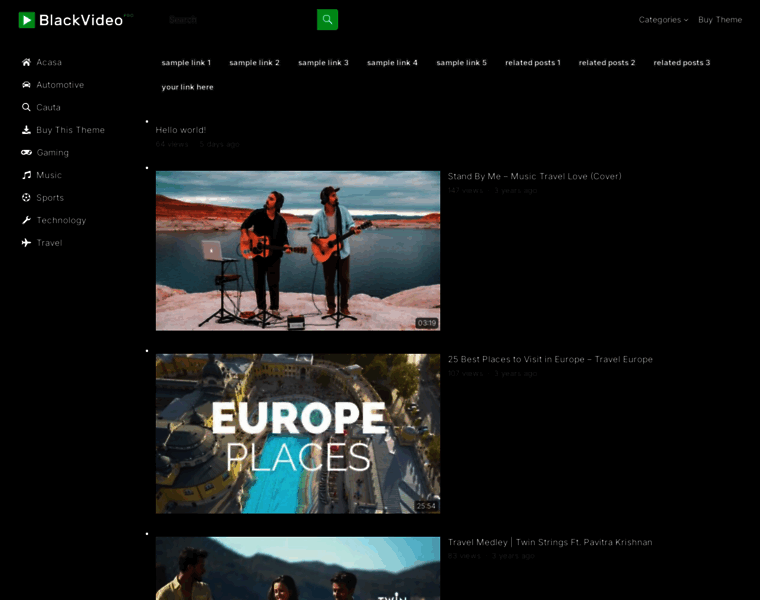Click the Technology wrench icon

tap(26, 220)
